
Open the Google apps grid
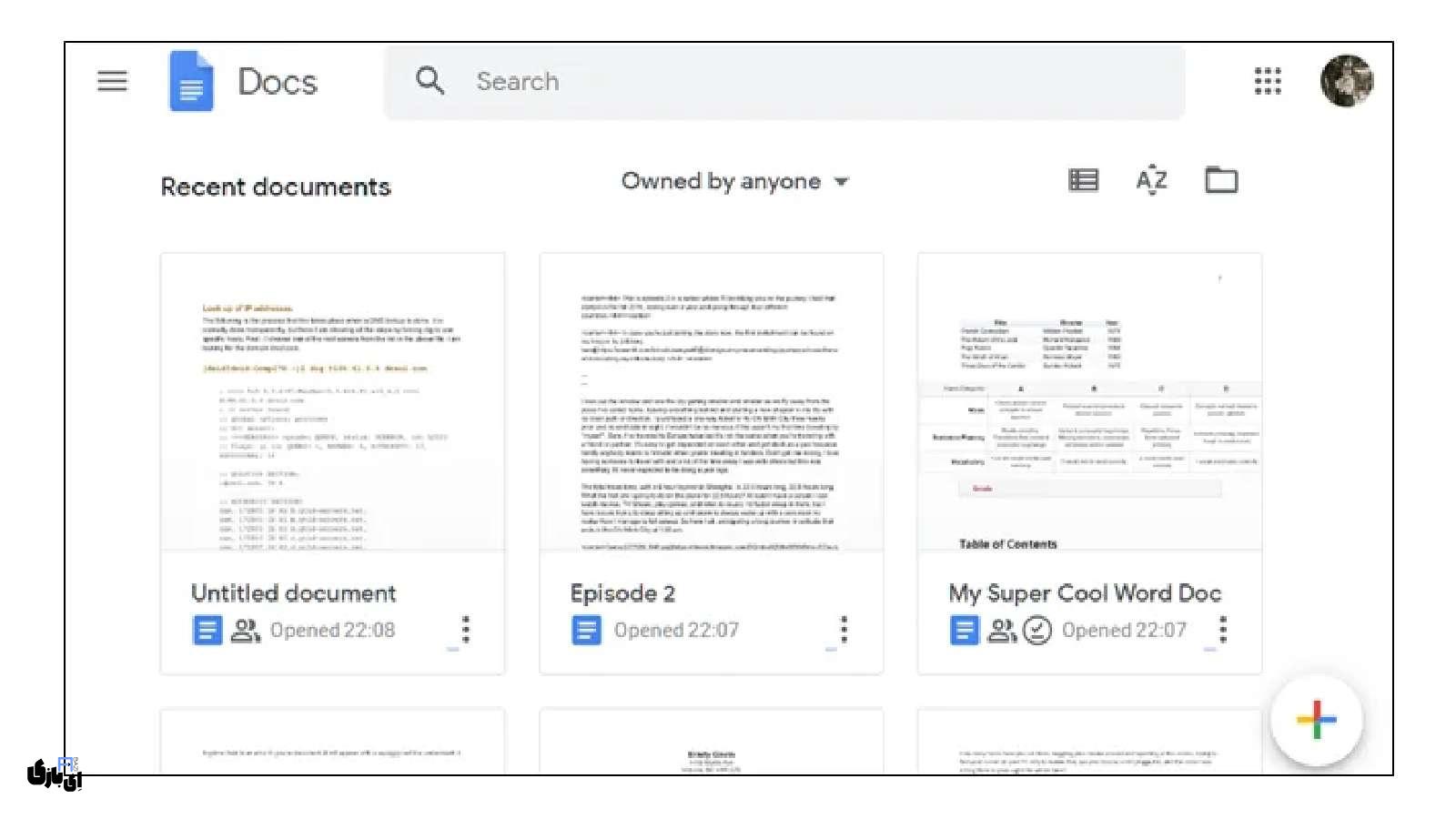click(x=1268, y=81)
